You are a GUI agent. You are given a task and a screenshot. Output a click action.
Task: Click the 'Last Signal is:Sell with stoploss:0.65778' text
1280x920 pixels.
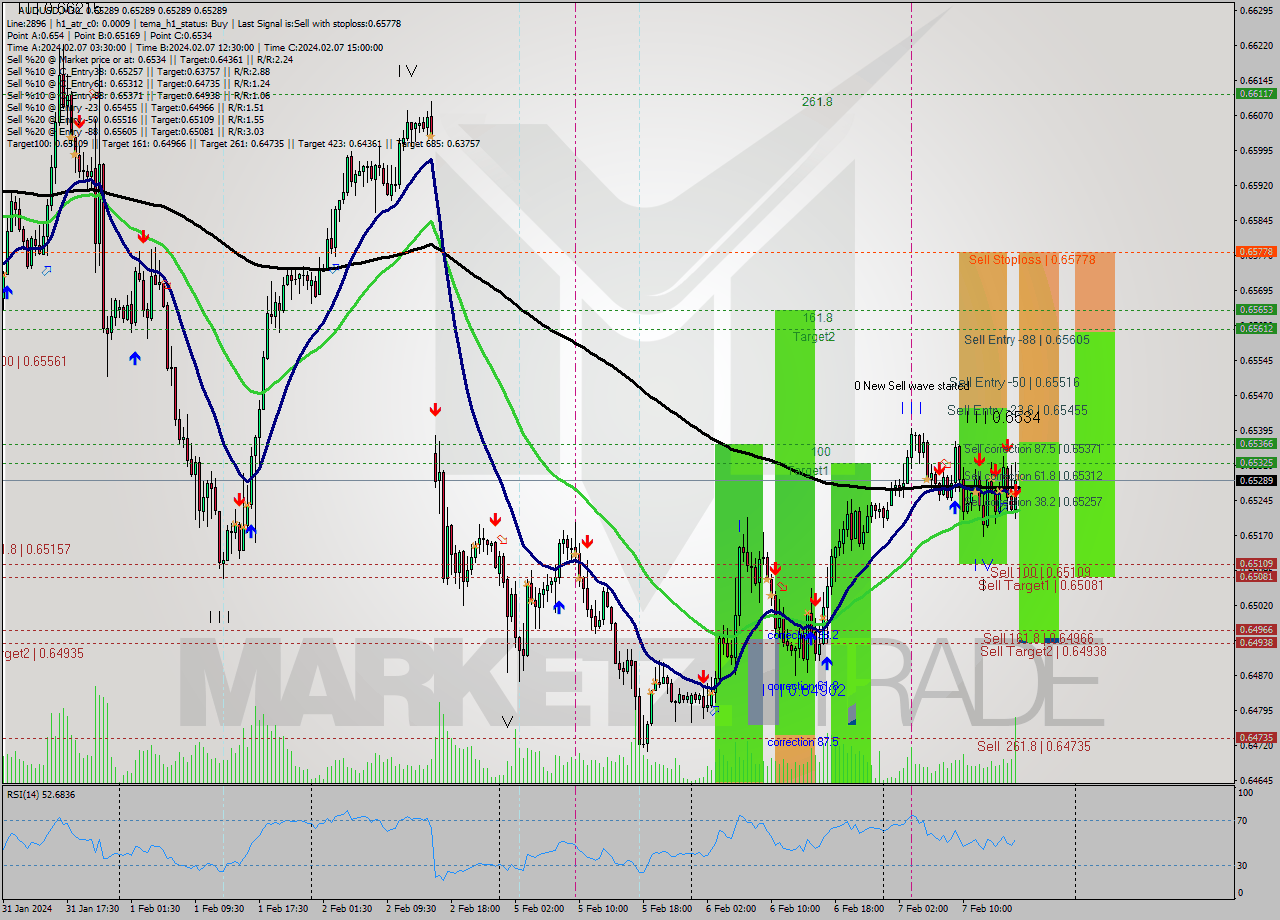tap(319, 23)
